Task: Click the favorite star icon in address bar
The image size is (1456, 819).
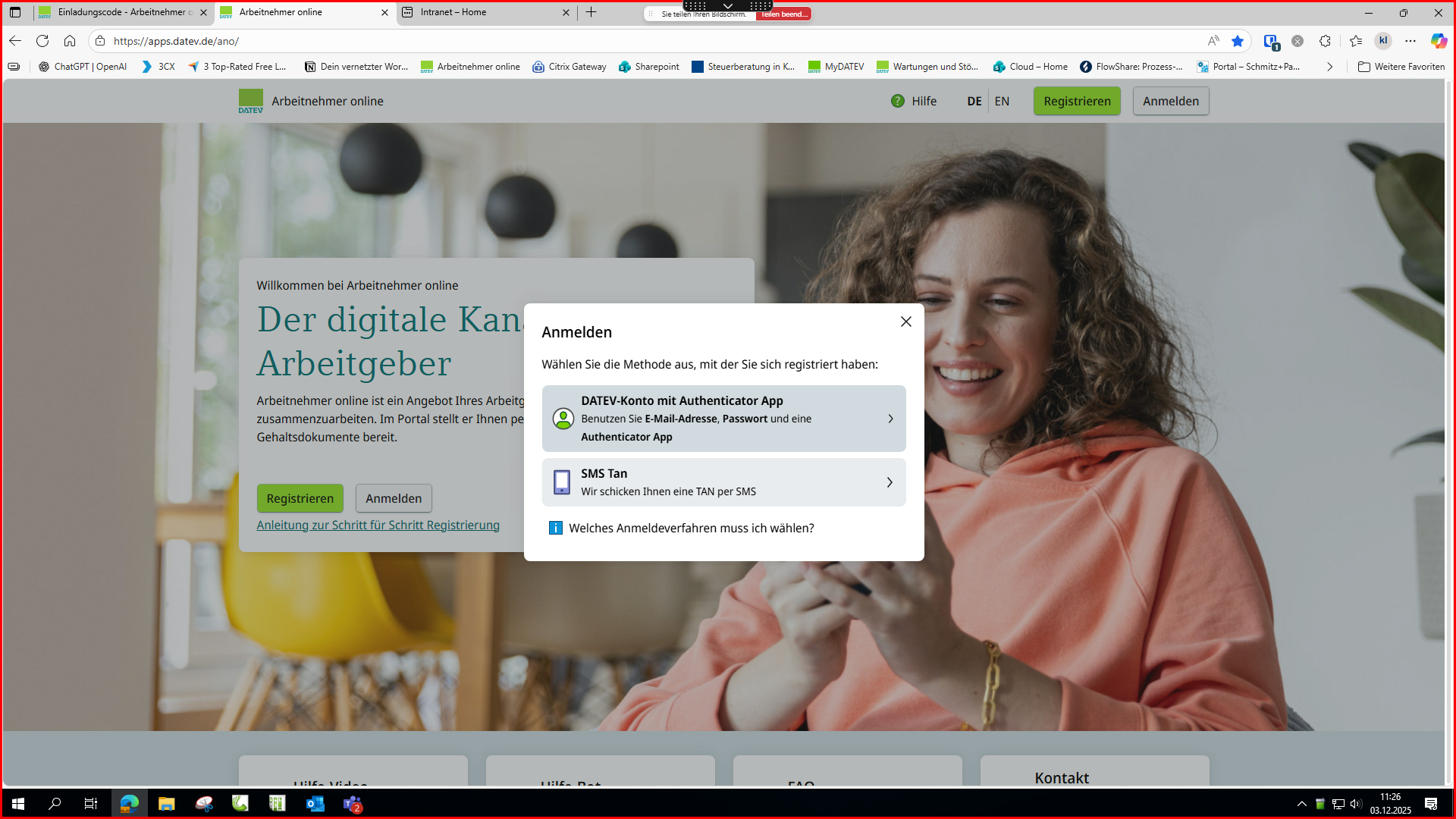Action: click(1238, 41)
